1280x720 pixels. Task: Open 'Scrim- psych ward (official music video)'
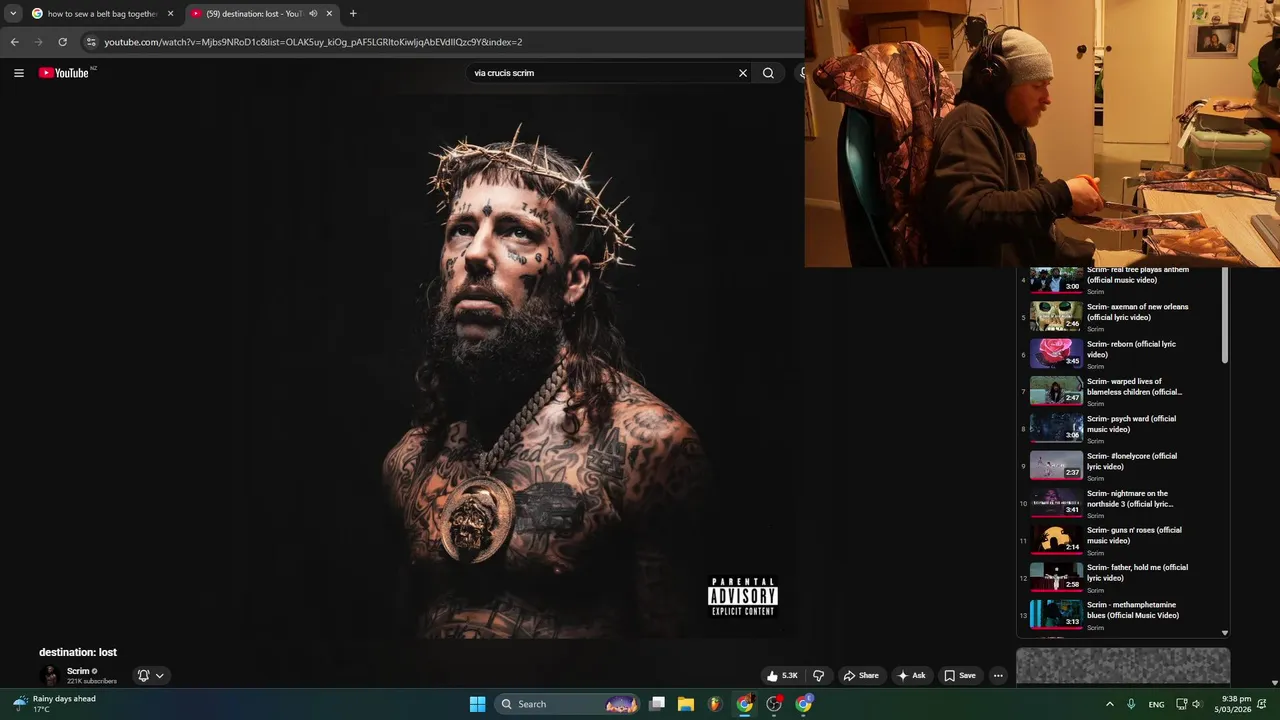click(x=1124, y=428)
